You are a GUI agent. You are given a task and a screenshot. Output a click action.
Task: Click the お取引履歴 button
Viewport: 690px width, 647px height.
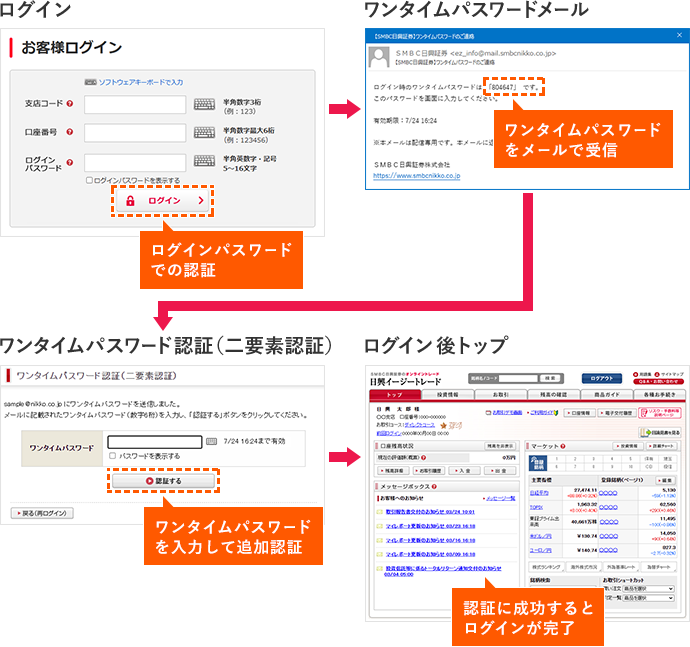[429, 471]
